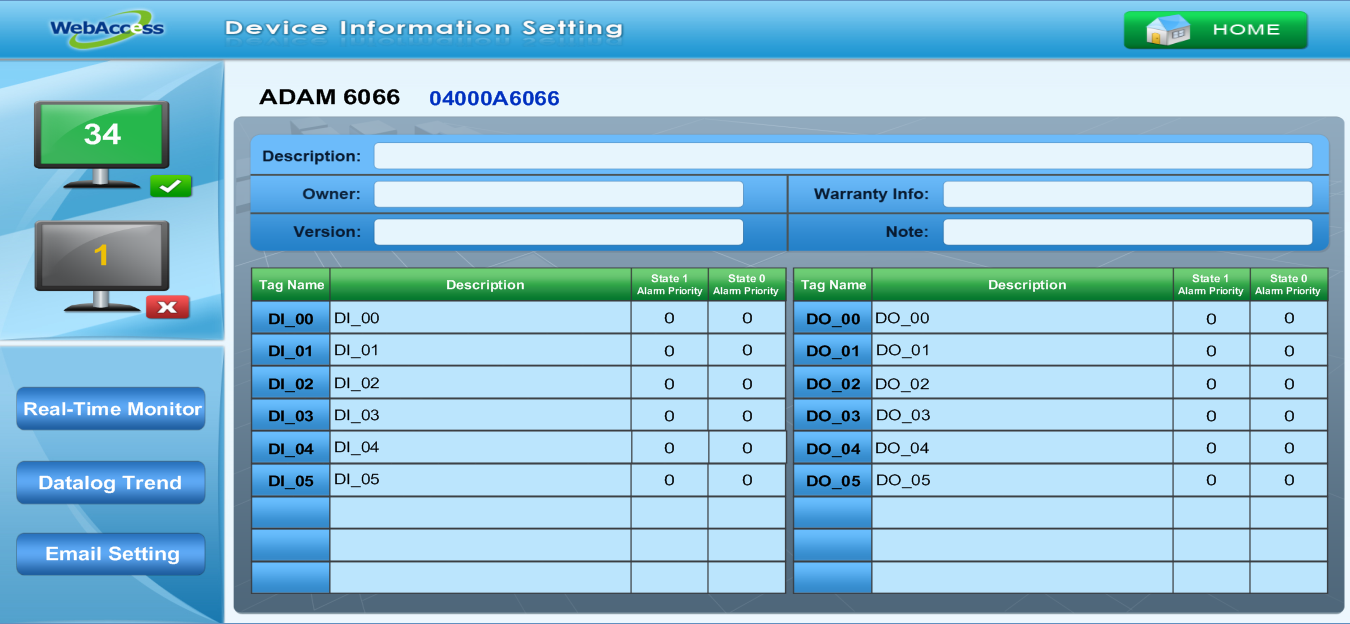Edit the description field of DI_03

[x=481, y=416]
